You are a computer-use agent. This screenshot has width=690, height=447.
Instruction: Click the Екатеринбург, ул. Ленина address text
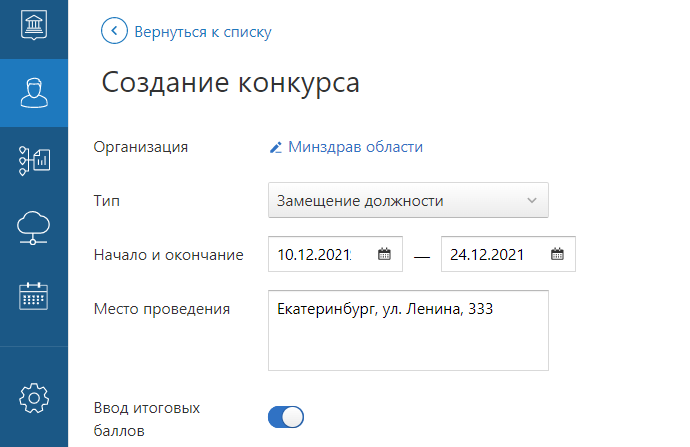click(x=385, y=309)
